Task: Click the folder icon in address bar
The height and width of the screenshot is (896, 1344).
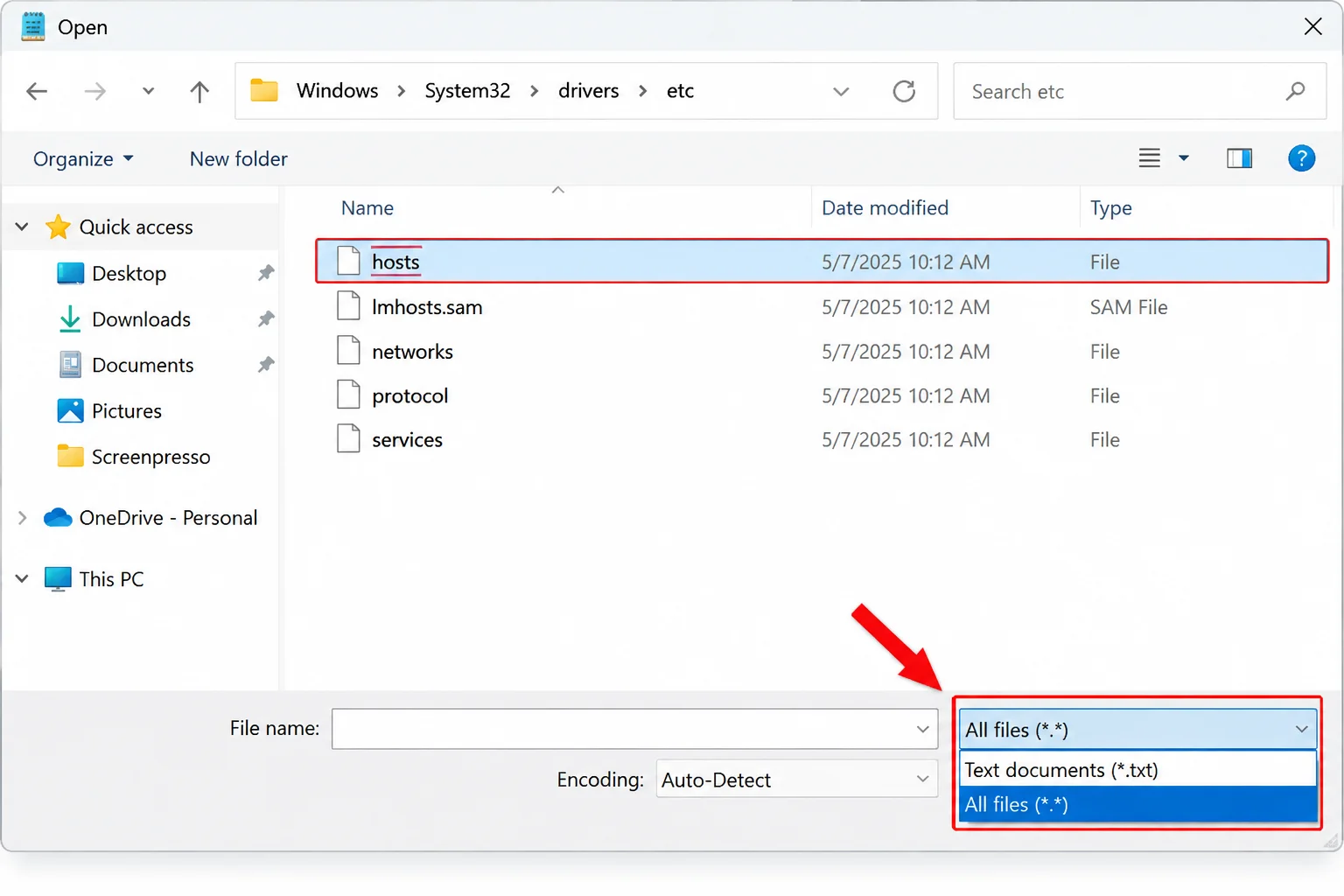Action: [264, 91]
